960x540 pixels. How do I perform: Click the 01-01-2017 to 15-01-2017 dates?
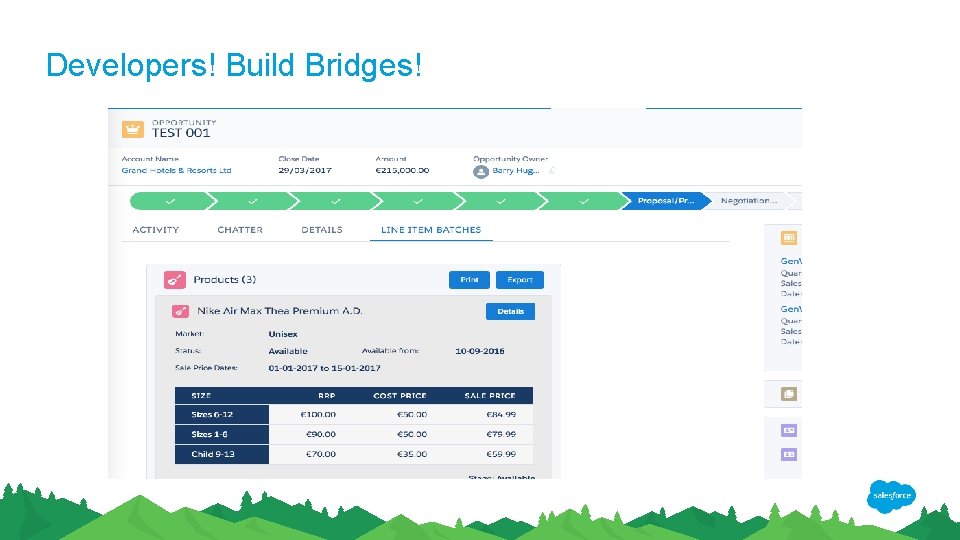point(324,368)
